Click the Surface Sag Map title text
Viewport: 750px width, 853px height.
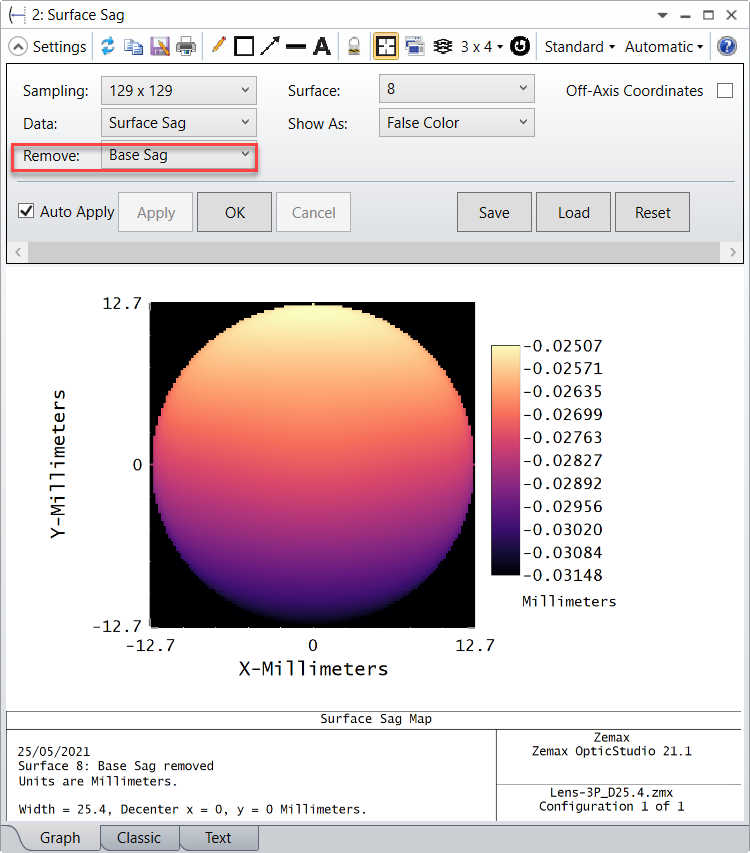tap(376, 719)
